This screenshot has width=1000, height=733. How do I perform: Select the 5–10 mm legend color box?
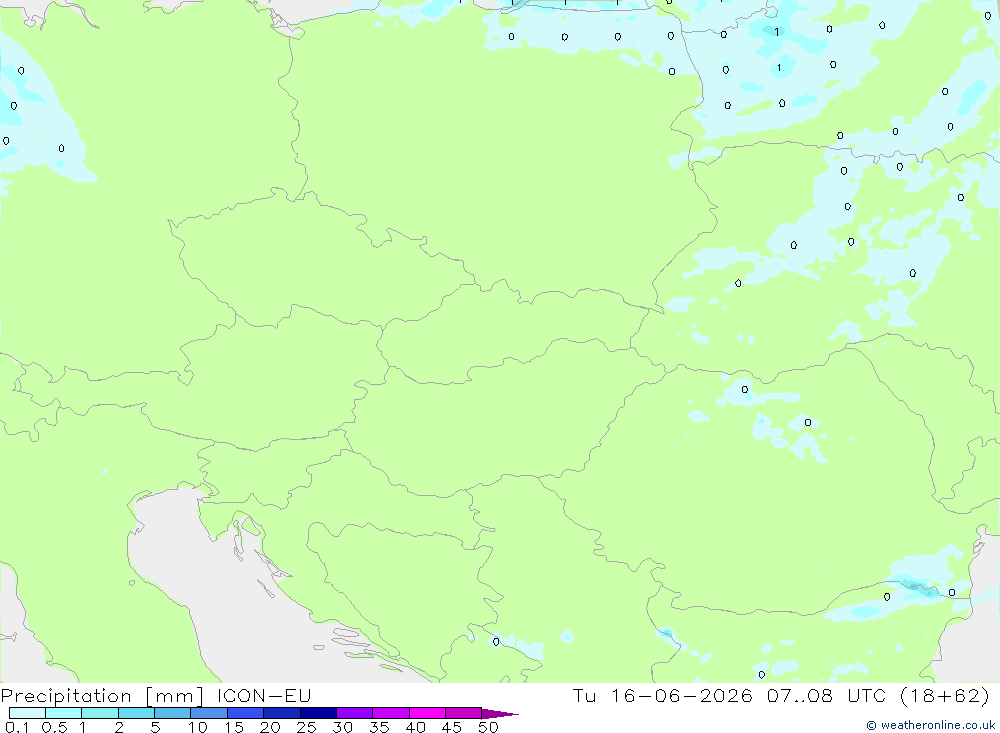[172, 713]
